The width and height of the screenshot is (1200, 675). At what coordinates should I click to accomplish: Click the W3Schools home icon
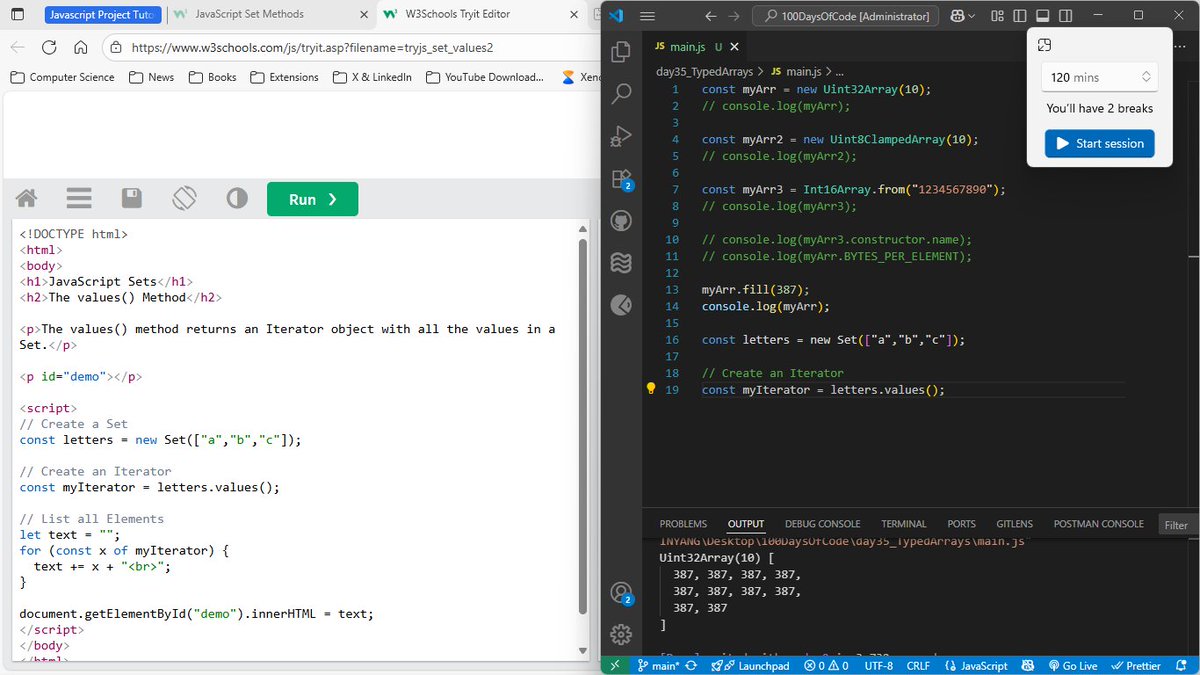(x=27, y=199)
